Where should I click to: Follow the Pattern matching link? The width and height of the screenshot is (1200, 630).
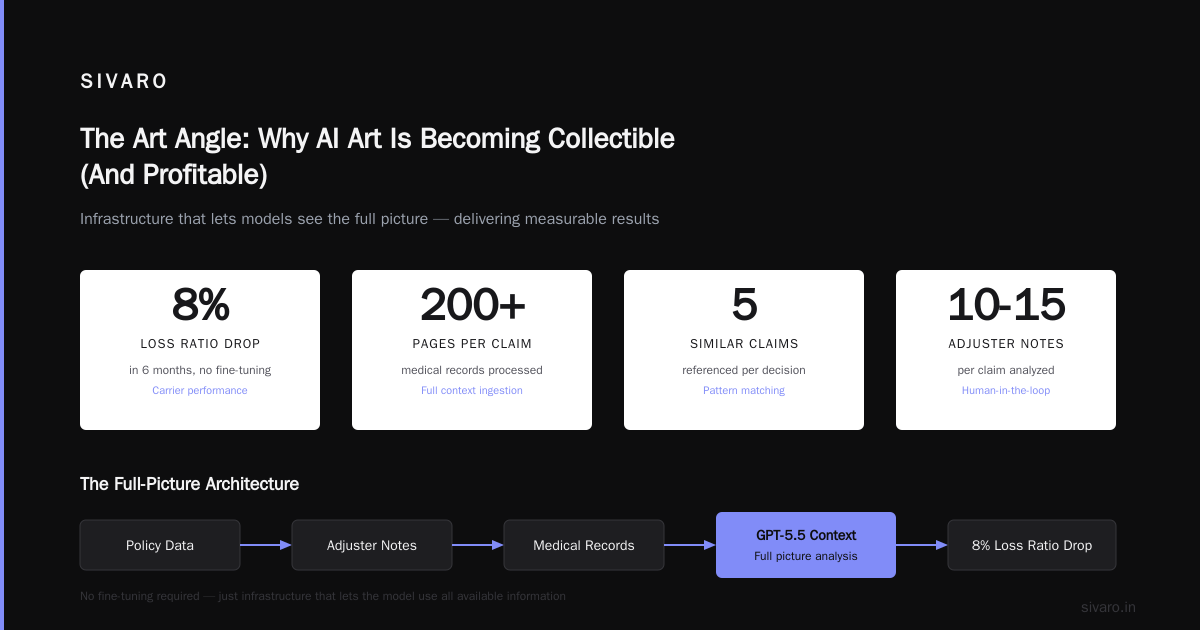point(744,390)
